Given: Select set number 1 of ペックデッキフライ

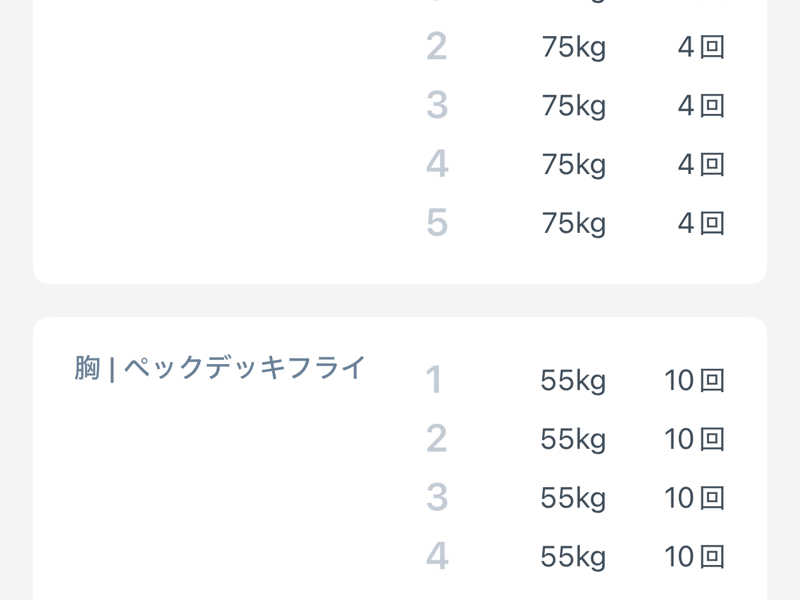Looking at the screenshot, I should click(x=434, y=380).
